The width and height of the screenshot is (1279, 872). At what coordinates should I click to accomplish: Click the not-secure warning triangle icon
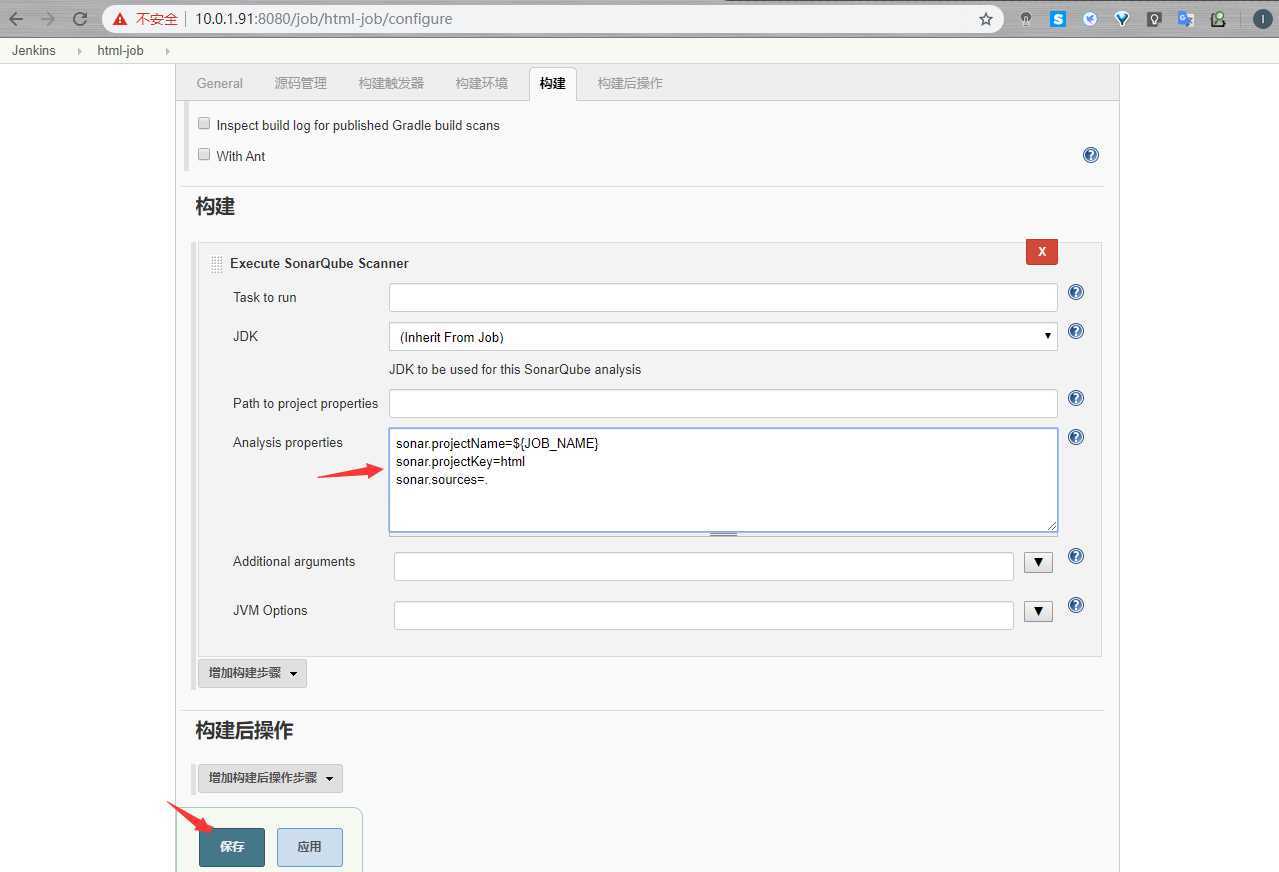[120, 19]
